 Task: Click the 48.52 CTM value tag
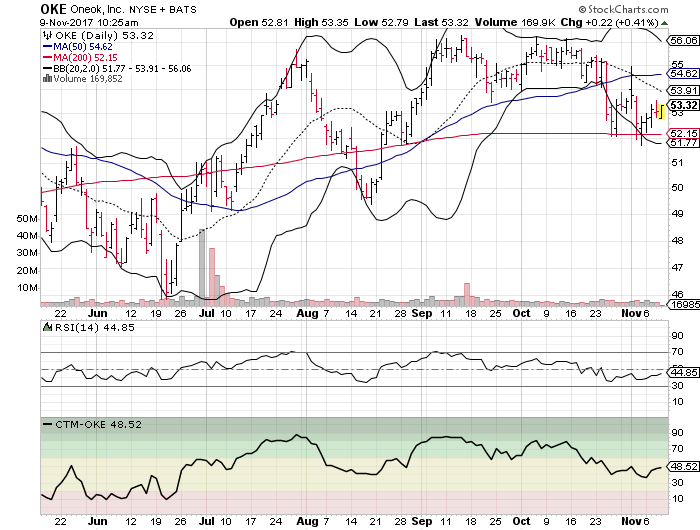point(683,467)
